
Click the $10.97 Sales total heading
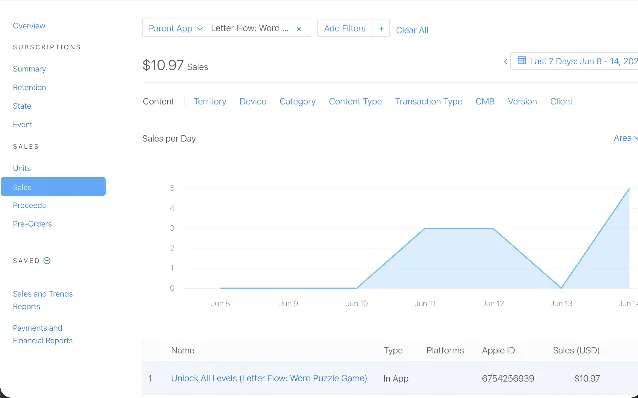coord(175,66)
